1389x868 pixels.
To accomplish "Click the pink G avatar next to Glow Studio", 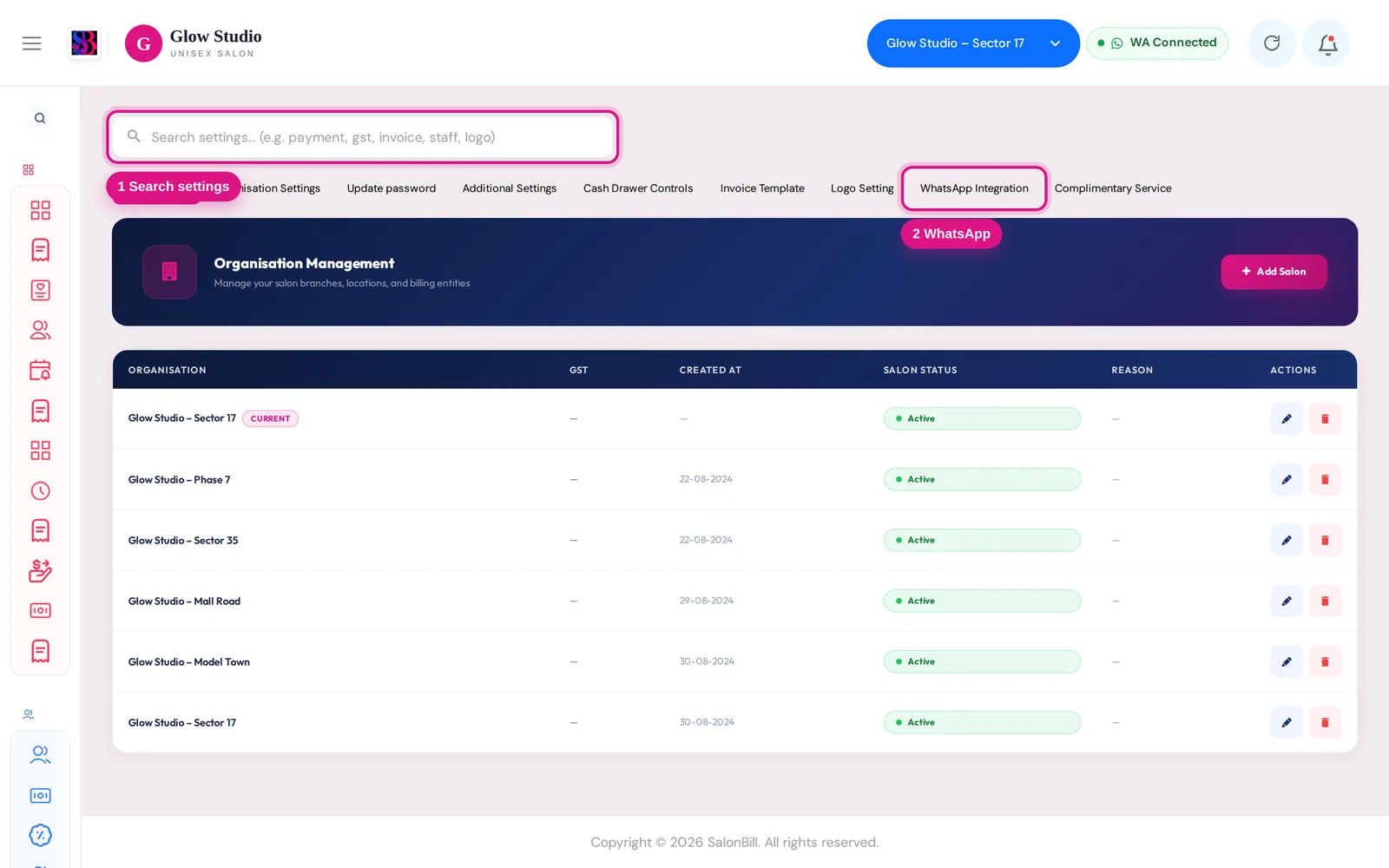I will pyautogui.click(x=143, y=43).
